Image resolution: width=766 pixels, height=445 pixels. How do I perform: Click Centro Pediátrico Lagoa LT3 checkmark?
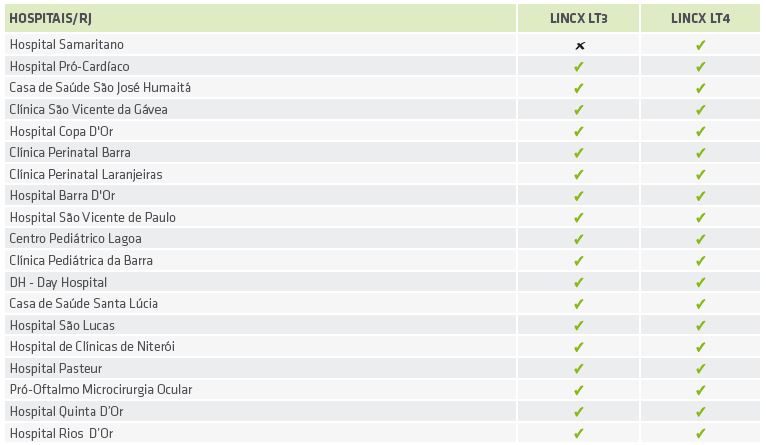coord(579,239)
